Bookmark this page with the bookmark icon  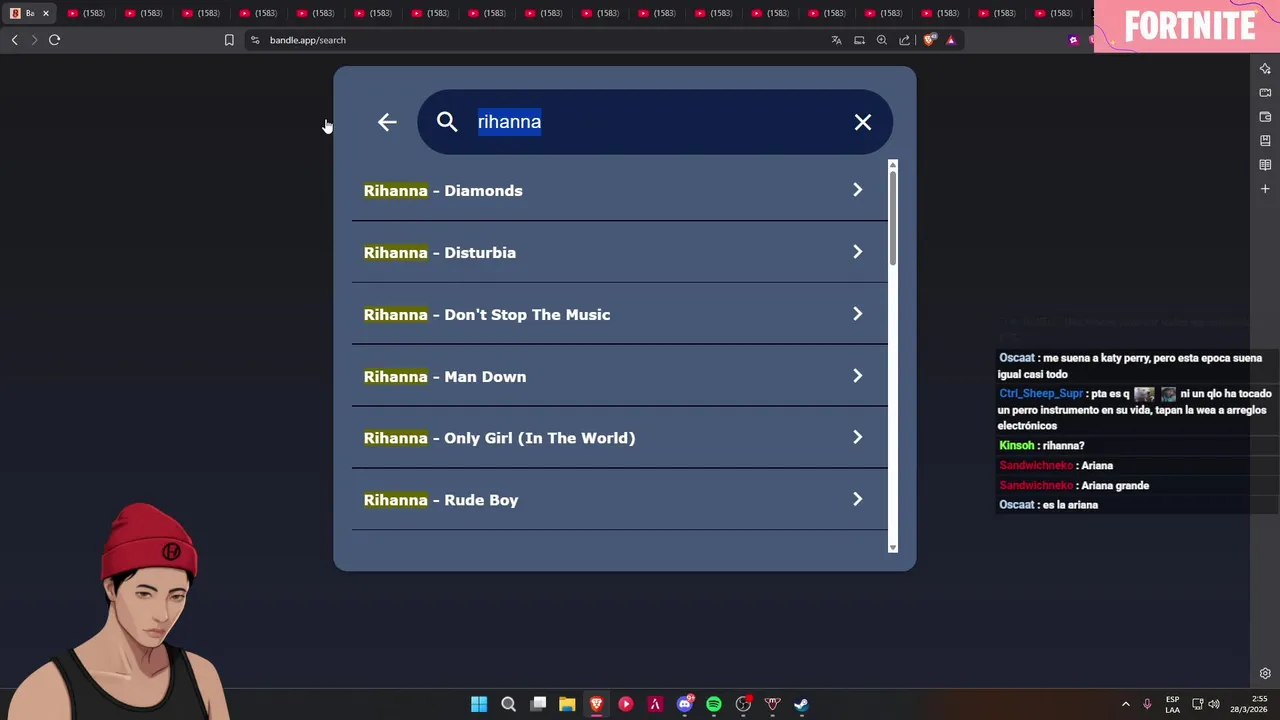click(229, 40)
